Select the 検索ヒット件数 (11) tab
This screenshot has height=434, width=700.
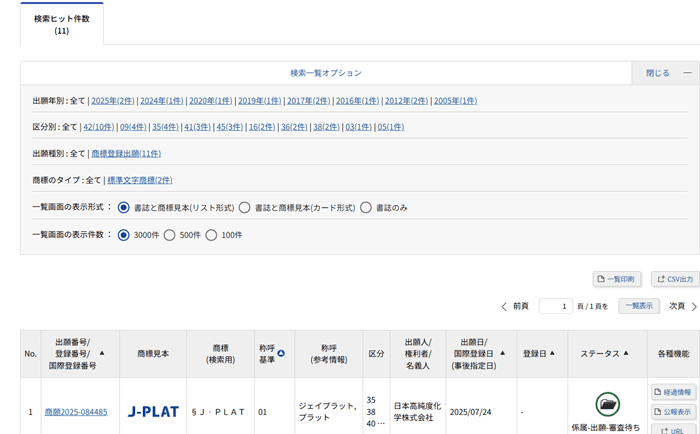[x=61, y=24]
